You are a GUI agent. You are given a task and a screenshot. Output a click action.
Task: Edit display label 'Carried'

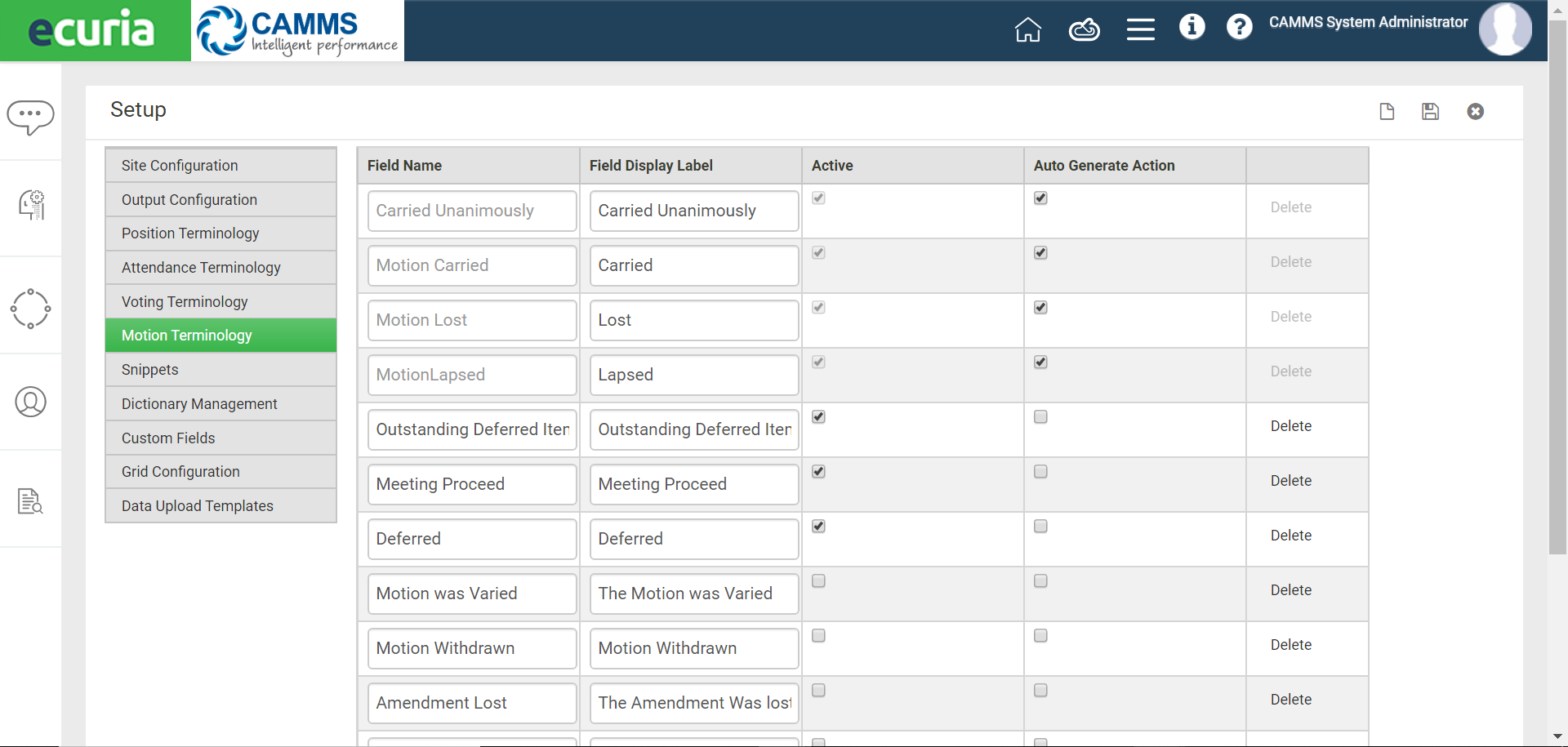(x=694, y=265)
